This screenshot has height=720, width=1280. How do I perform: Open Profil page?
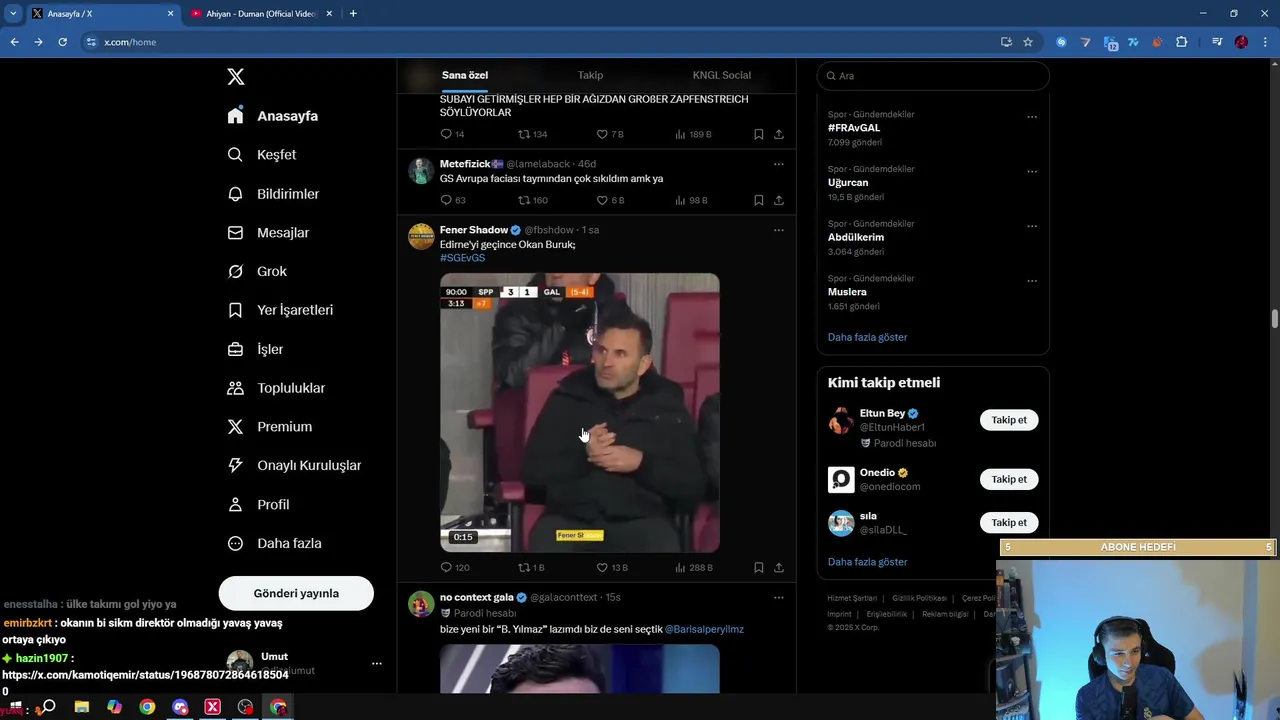[x=258, y=505]
